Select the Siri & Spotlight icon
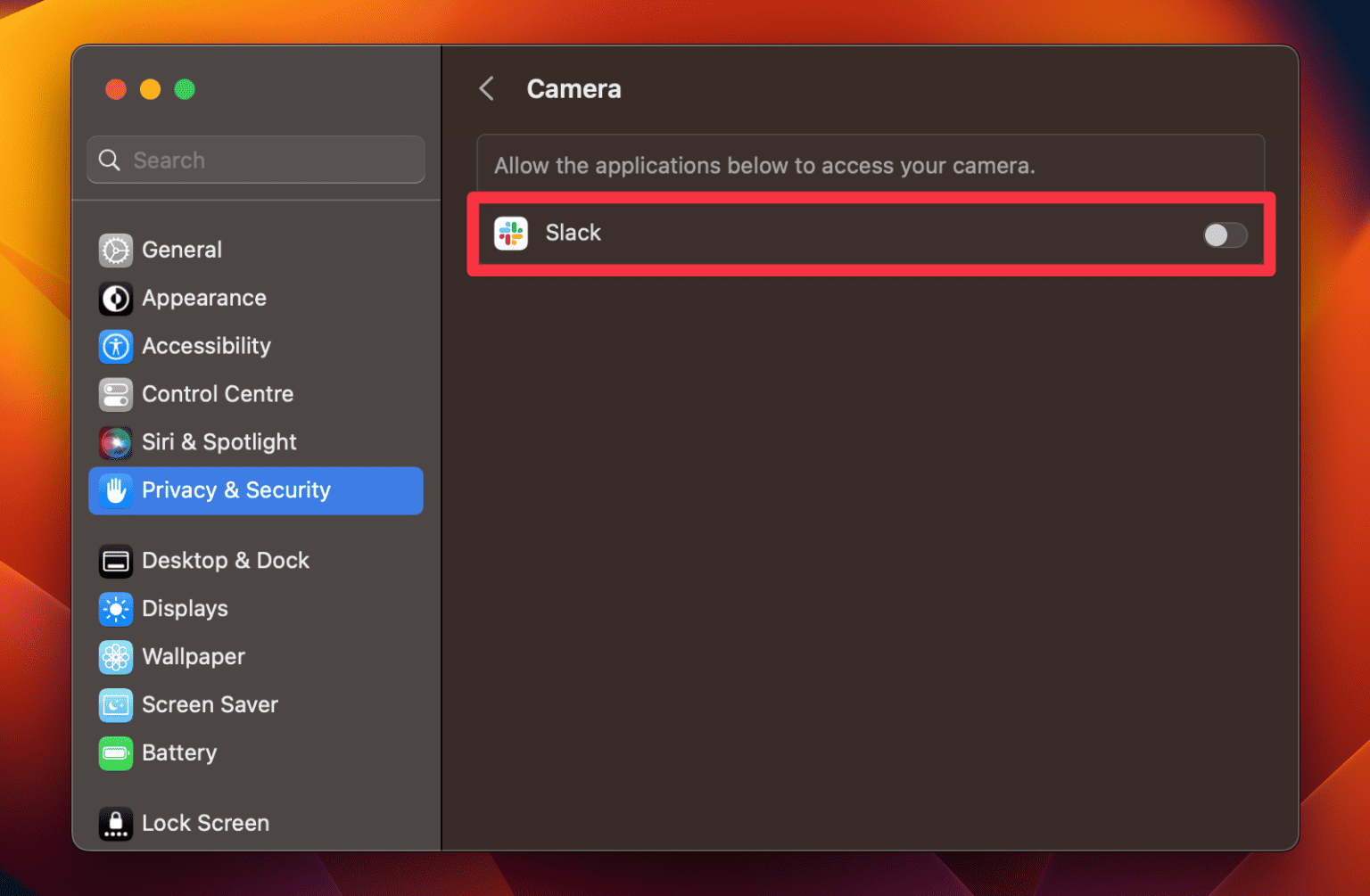Screen dimensions: 1370x896 (x=115, y=442)
